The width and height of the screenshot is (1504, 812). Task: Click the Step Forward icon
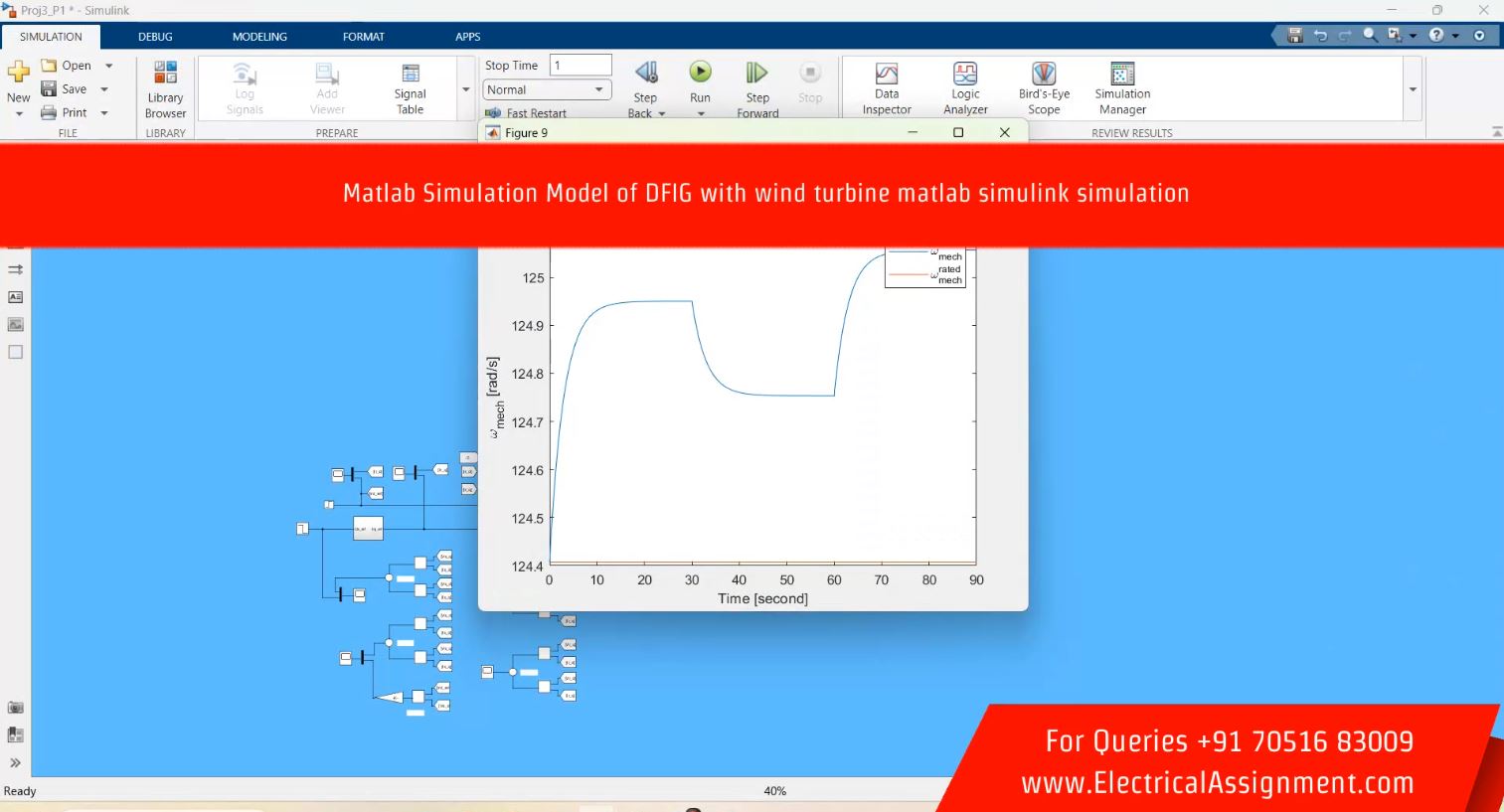click(x=757, y=73)
